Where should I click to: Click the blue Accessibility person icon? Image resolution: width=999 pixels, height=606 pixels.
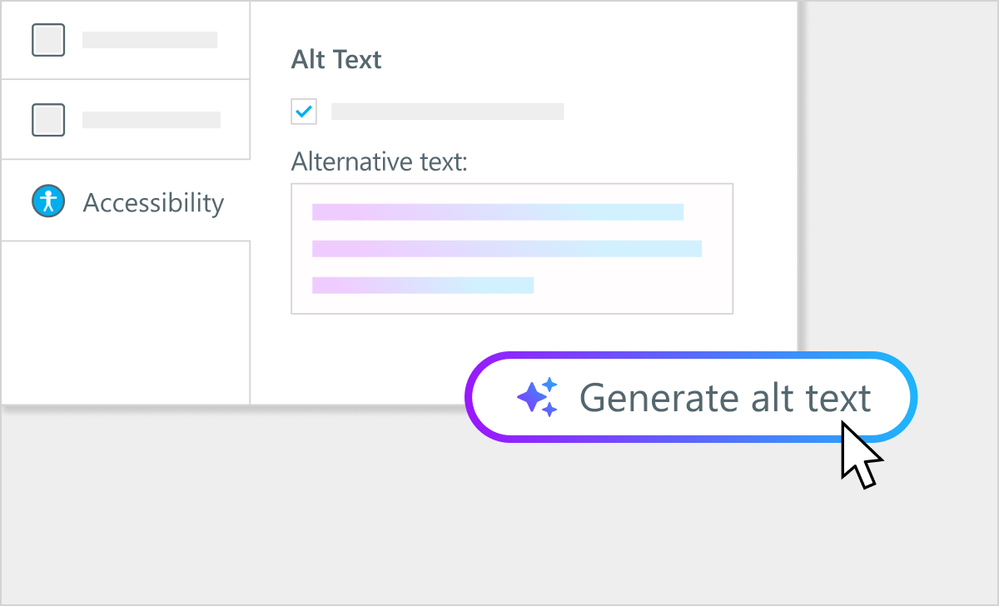[x=48, y=202]
